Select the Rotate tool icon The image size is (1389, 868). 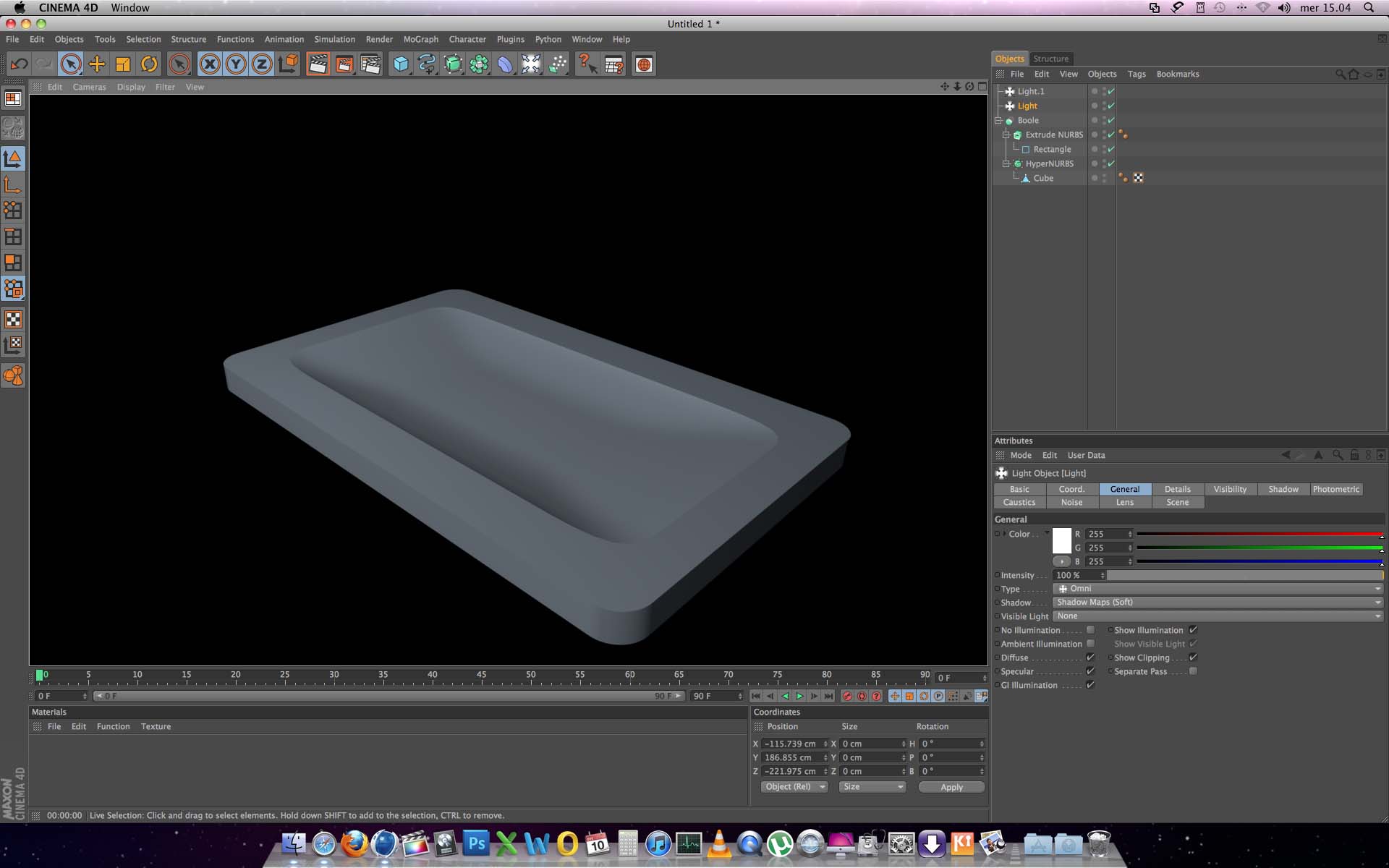tap(149, 64)
